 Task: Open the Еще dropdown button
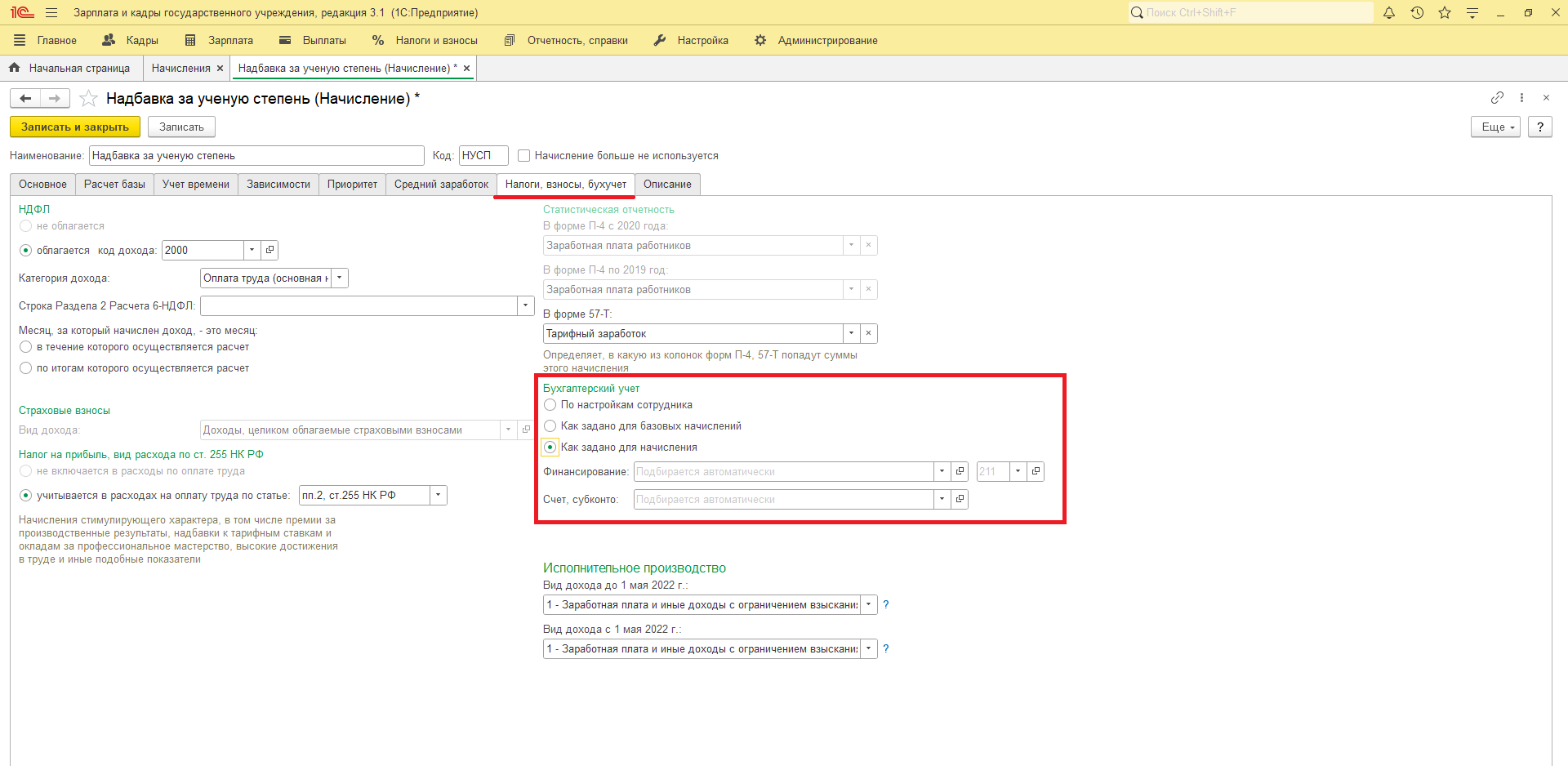(1496, 127)
